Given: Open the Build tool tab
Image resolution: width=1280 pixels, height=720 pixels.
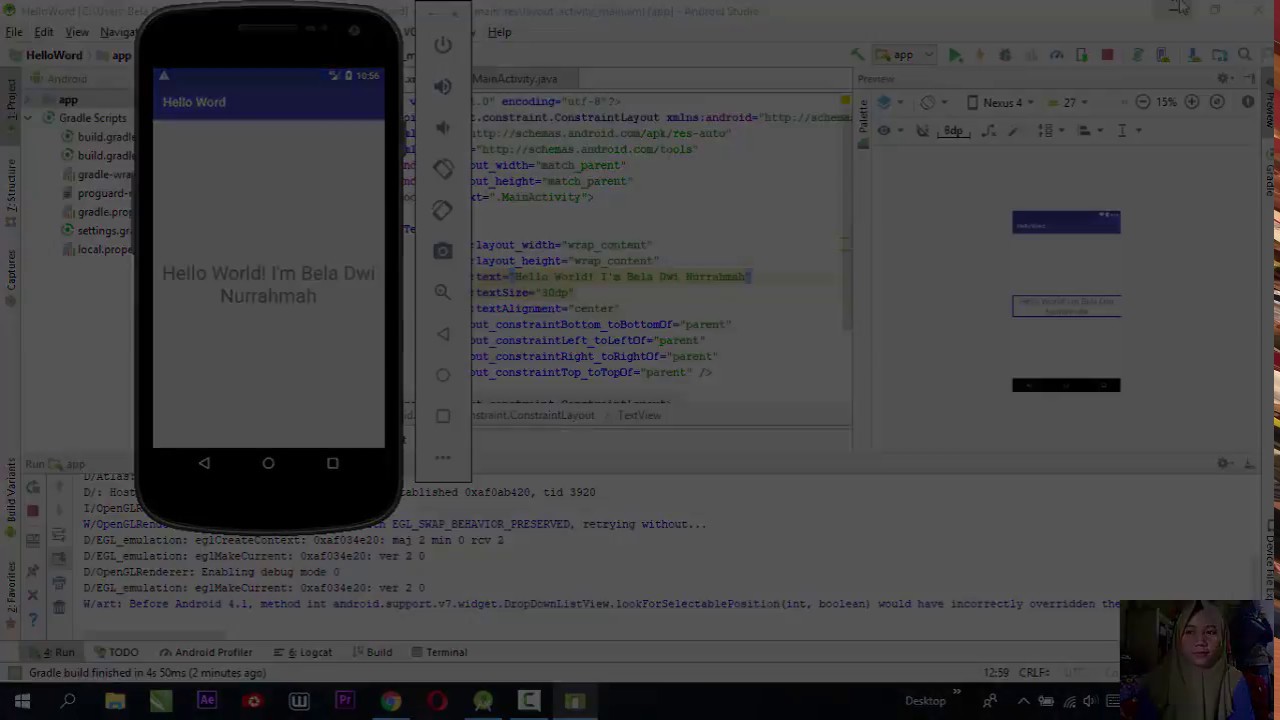Looking at the screenshot, I should (x=372, y=652).
